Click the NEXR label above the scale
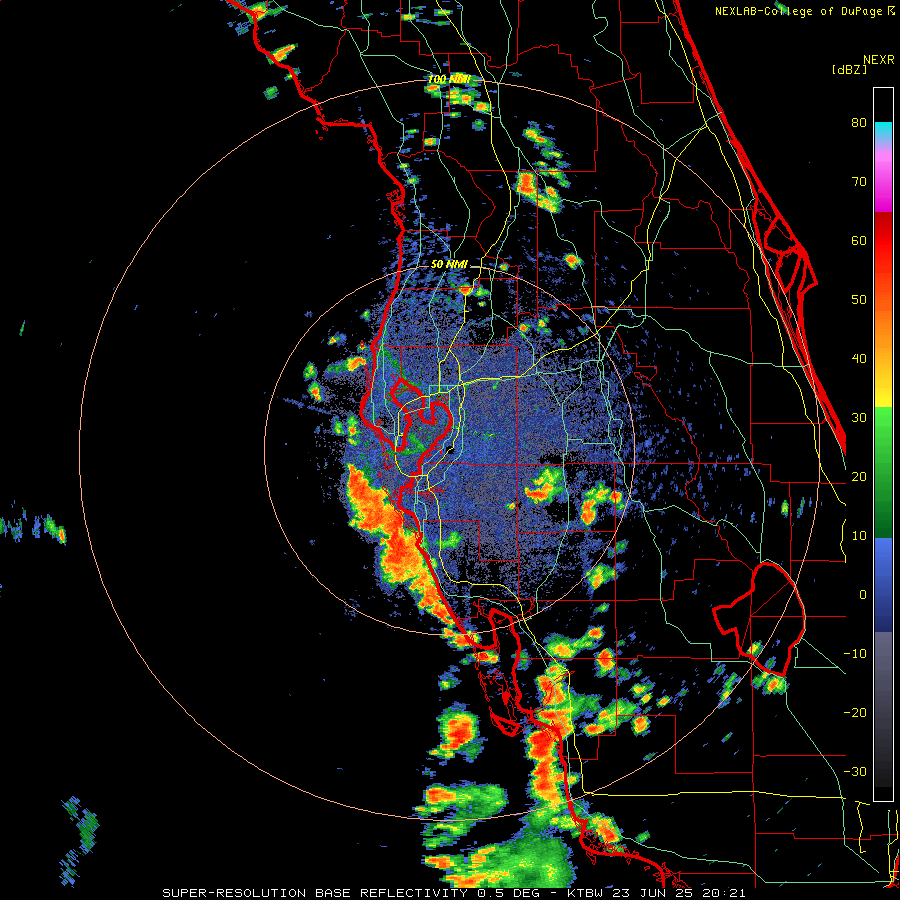Screen dimensions: 900x900 879,60
